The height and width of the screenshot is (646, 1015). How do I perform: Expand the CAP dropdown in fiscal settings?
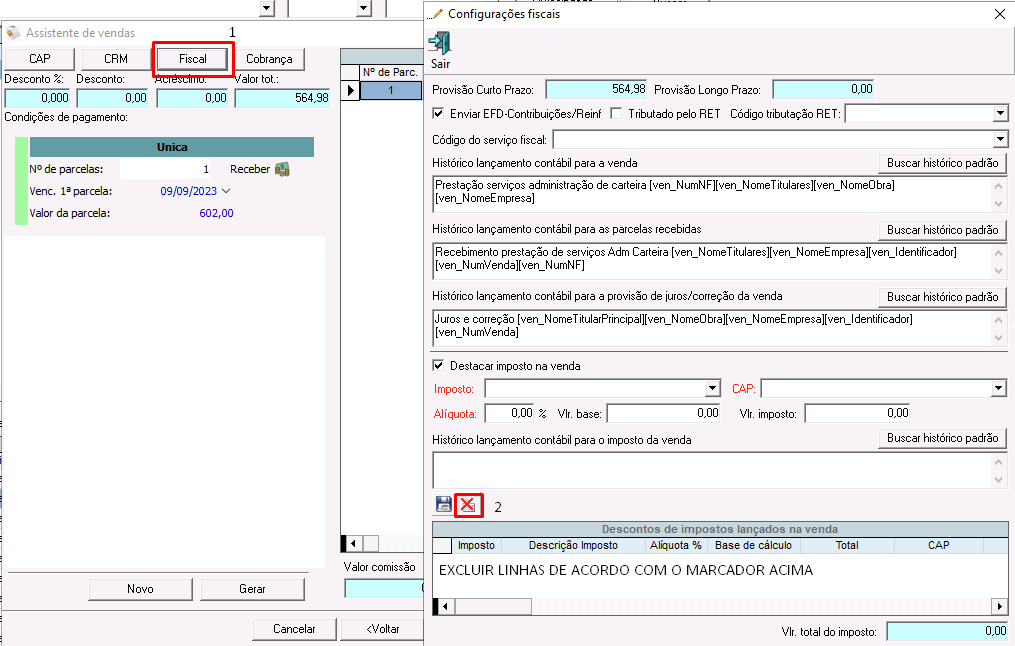[x=999, y=388]
